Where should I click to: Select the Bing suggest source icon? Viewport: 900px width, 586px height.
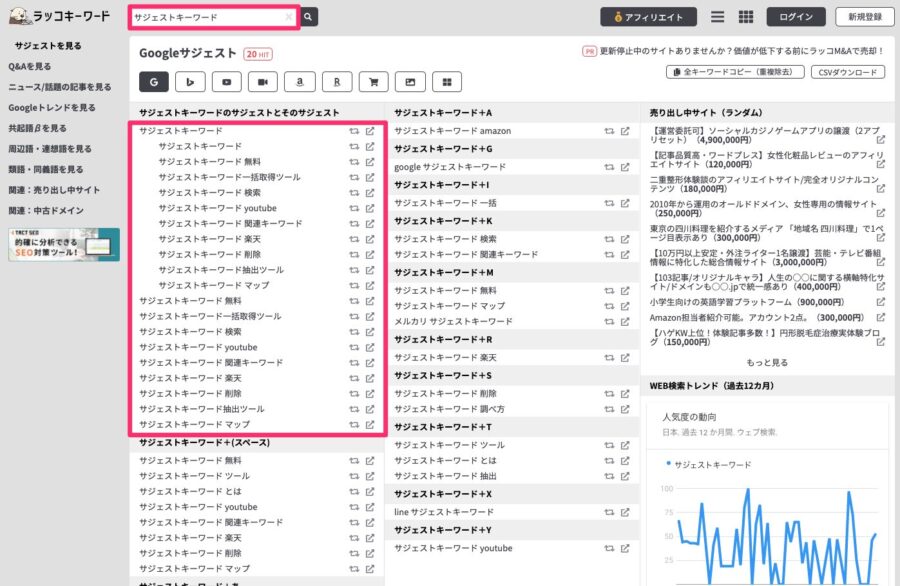(190, 82)
